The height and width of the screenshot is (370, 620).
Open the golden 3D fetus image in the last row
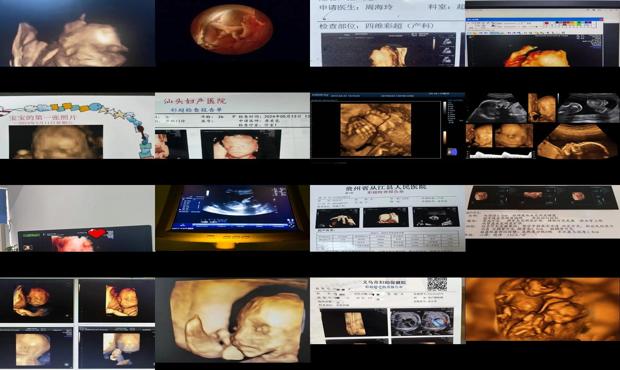click(x=542, y=310)
